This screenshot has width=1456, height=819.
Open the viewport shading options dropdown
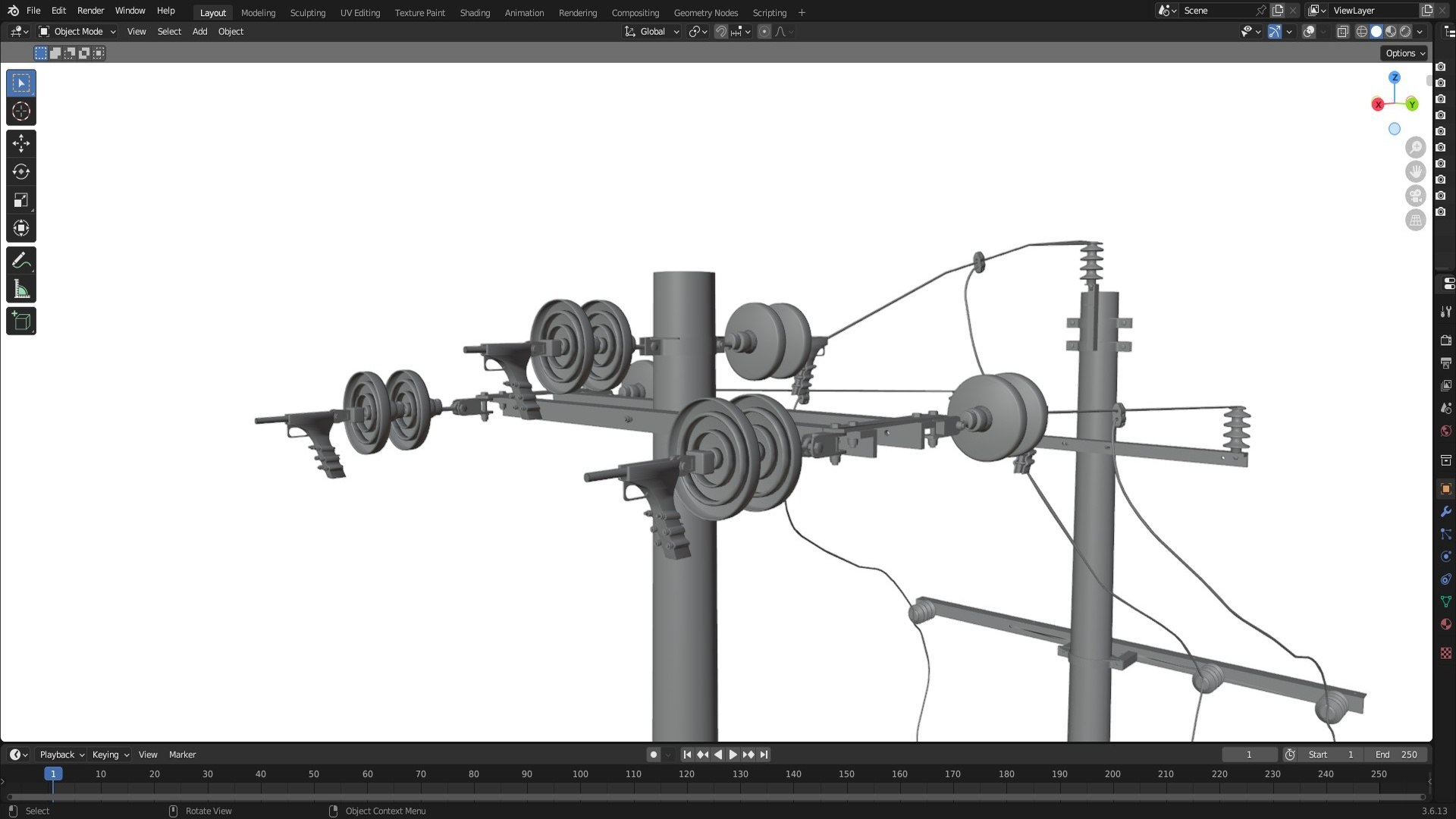pos(1420,32)
